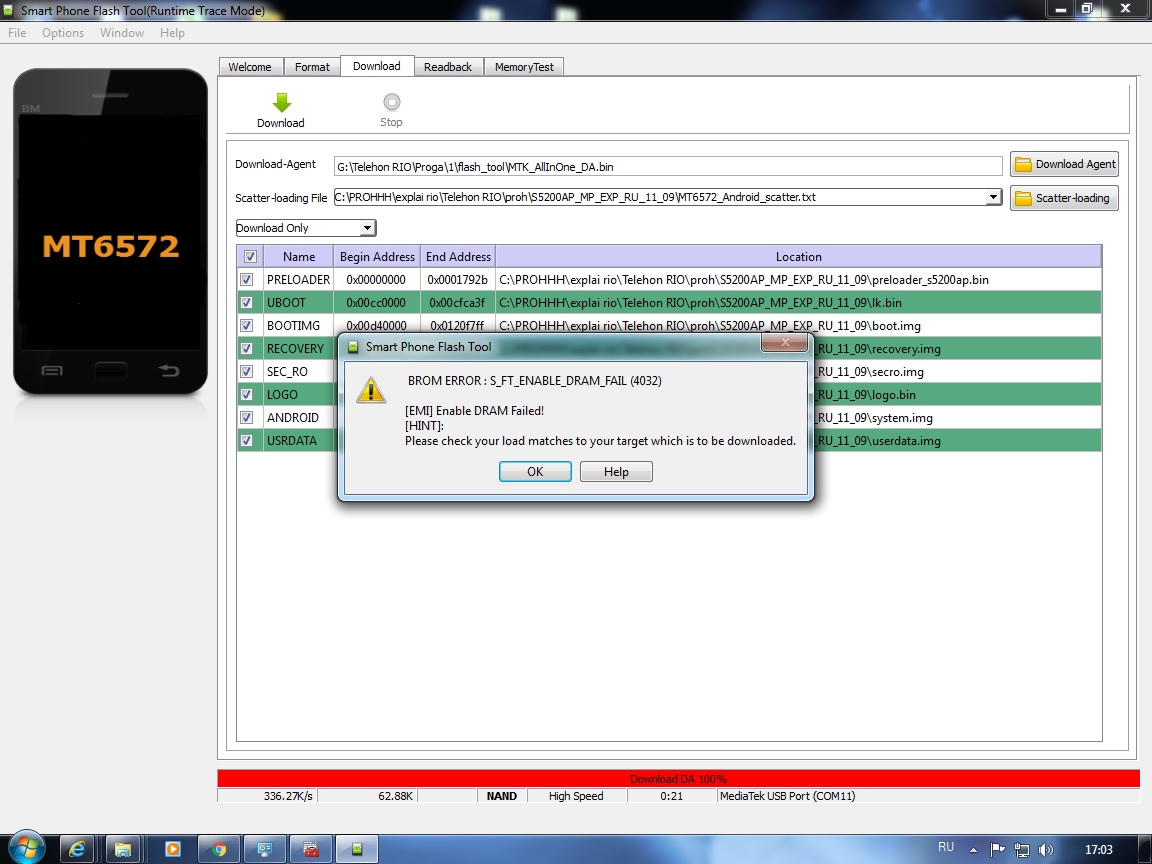
Task: Click the red Download DA 100% progress bar
Action: [x=678, y=779]
